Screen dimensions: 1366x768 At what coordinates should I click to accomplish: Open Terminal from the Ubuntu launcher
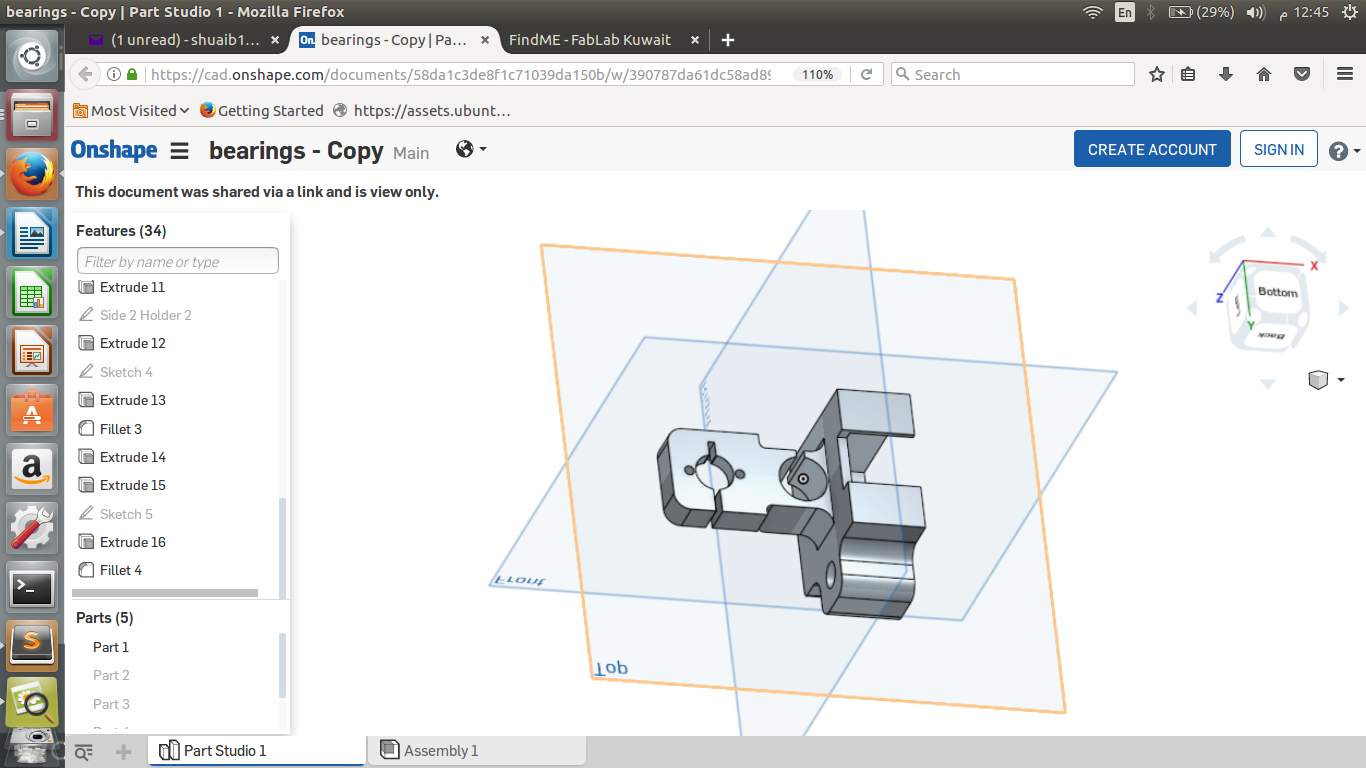click(x=32, y=589)
